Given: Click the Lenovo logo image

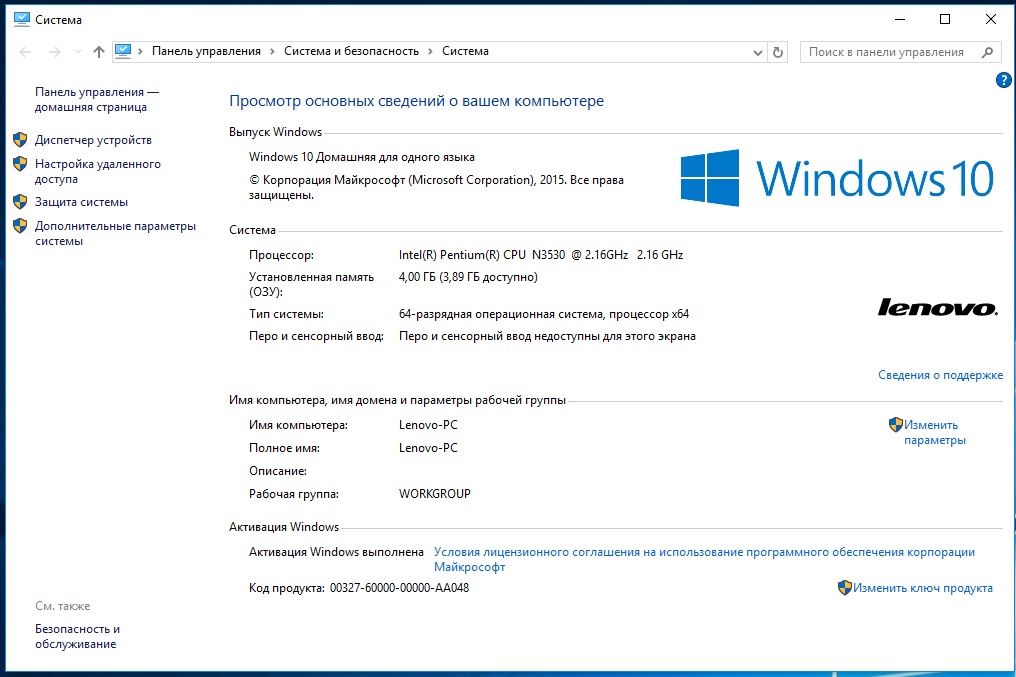Looking at the screenshot, I should coord(937,307).
